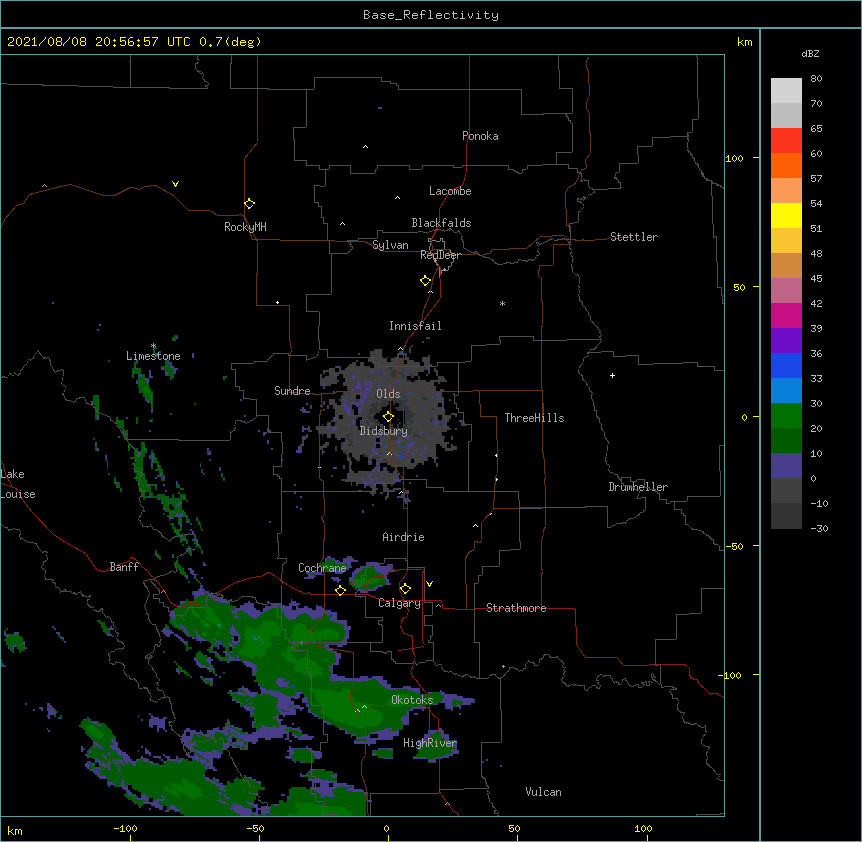Select the yellow diamond radar marker between Olds and Didsbury
The width and height of the screenshot is (862, 842).
click(x=388, y=417)
